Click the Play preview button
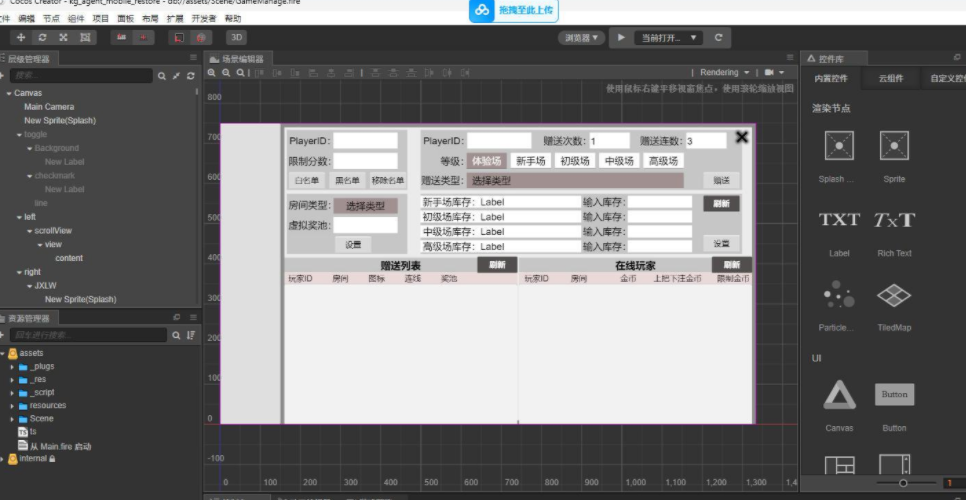This screenshot has width=966, height=500. pyautogui.click(x=621, y=38)
